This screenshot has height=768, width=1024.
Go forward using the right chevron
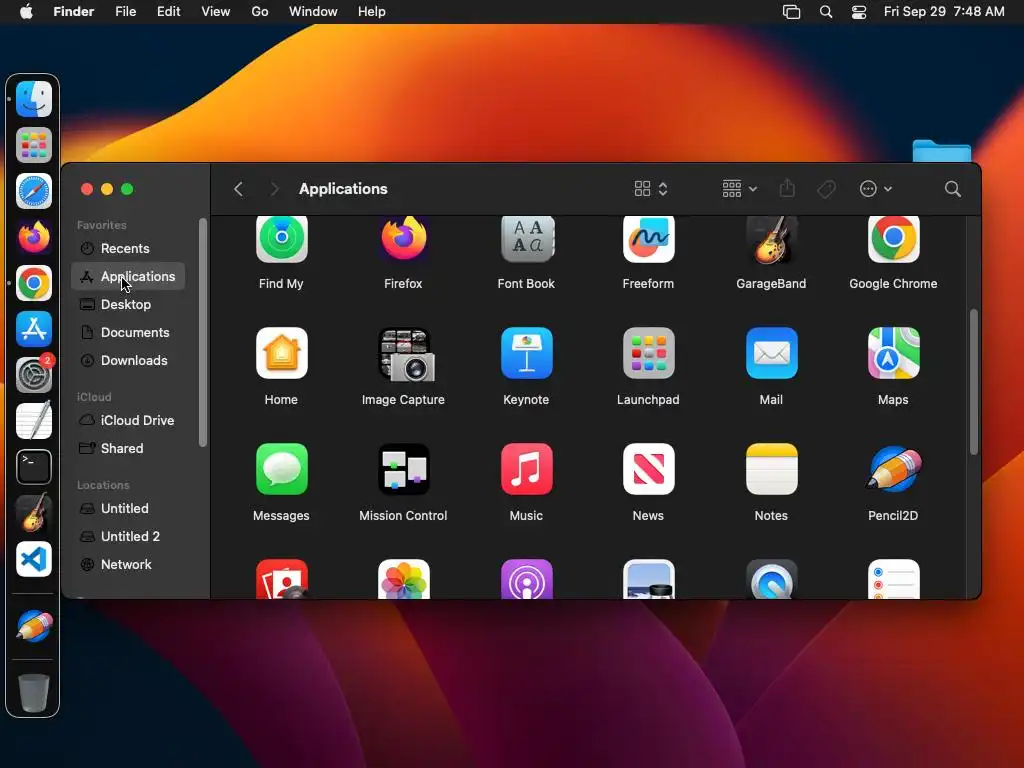274,189
